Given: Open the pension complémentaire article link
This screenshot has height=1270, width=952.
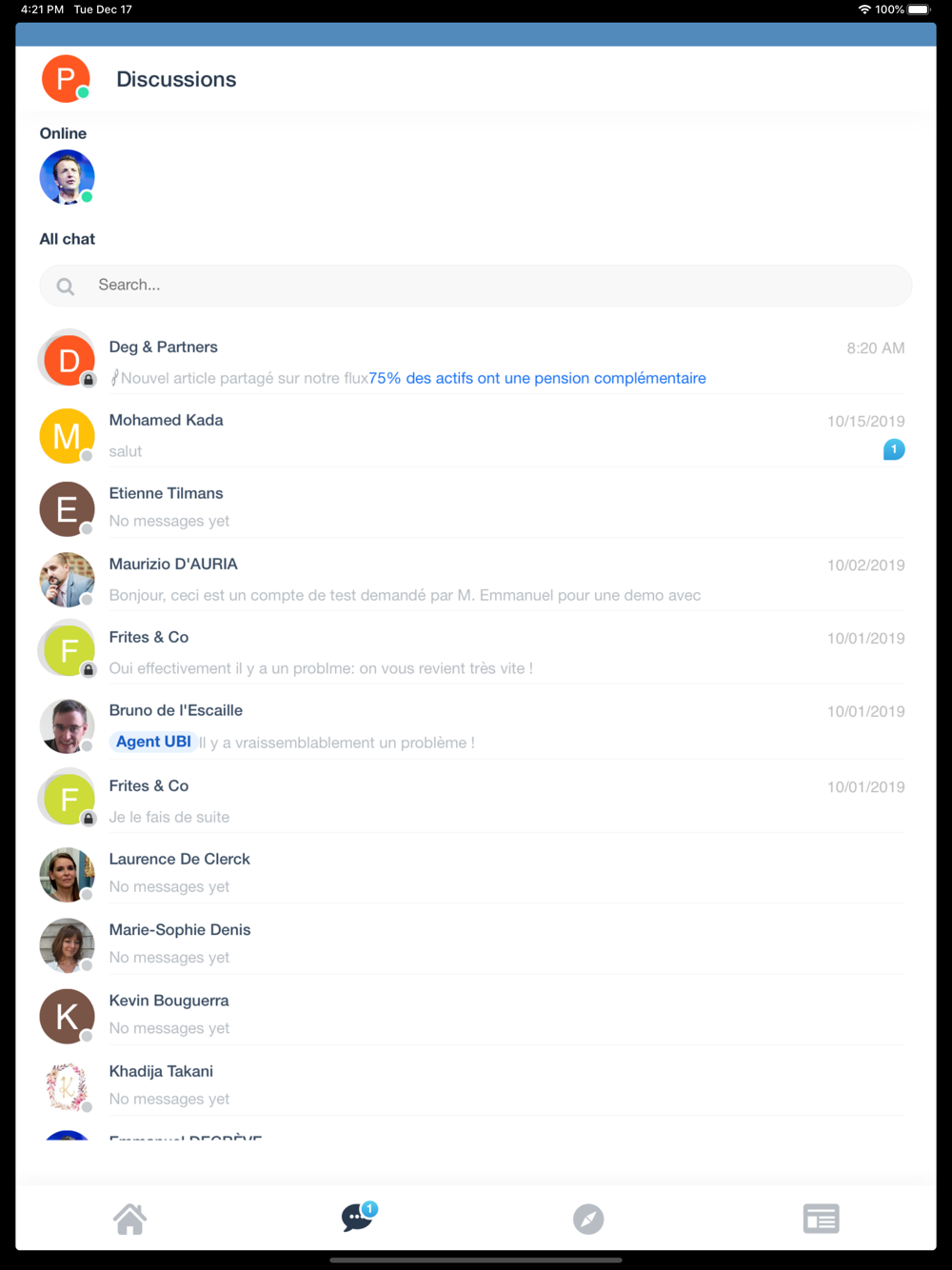Looking at the screenshot, I should [537, 378].
